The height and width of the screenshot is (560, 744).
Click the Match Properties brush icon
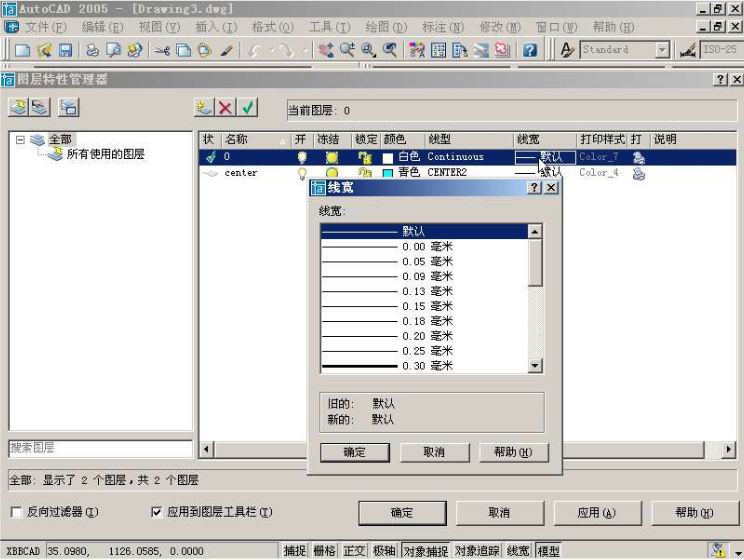[226, 49]
